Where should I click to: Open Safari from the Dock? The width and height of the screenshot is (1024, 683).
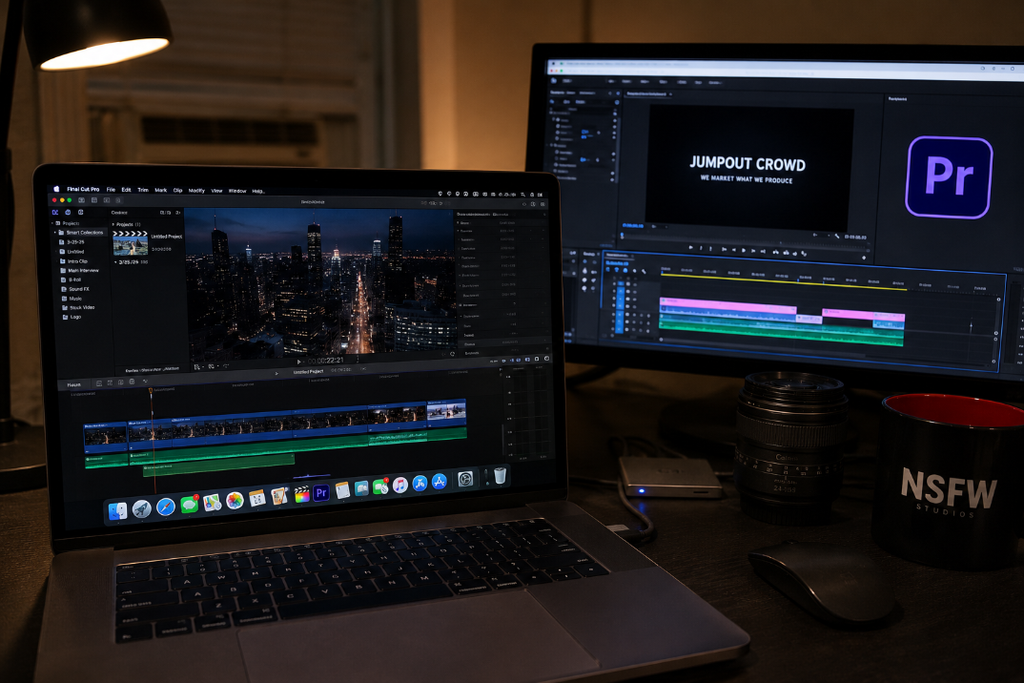click(165, 507)
